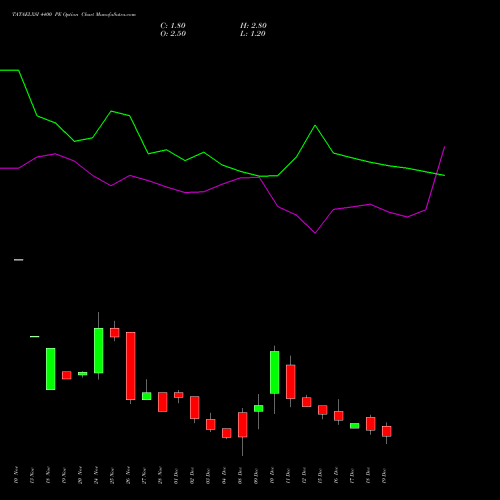
Task: Click the red candle for 11 Dec
Action: pos(291,382)
